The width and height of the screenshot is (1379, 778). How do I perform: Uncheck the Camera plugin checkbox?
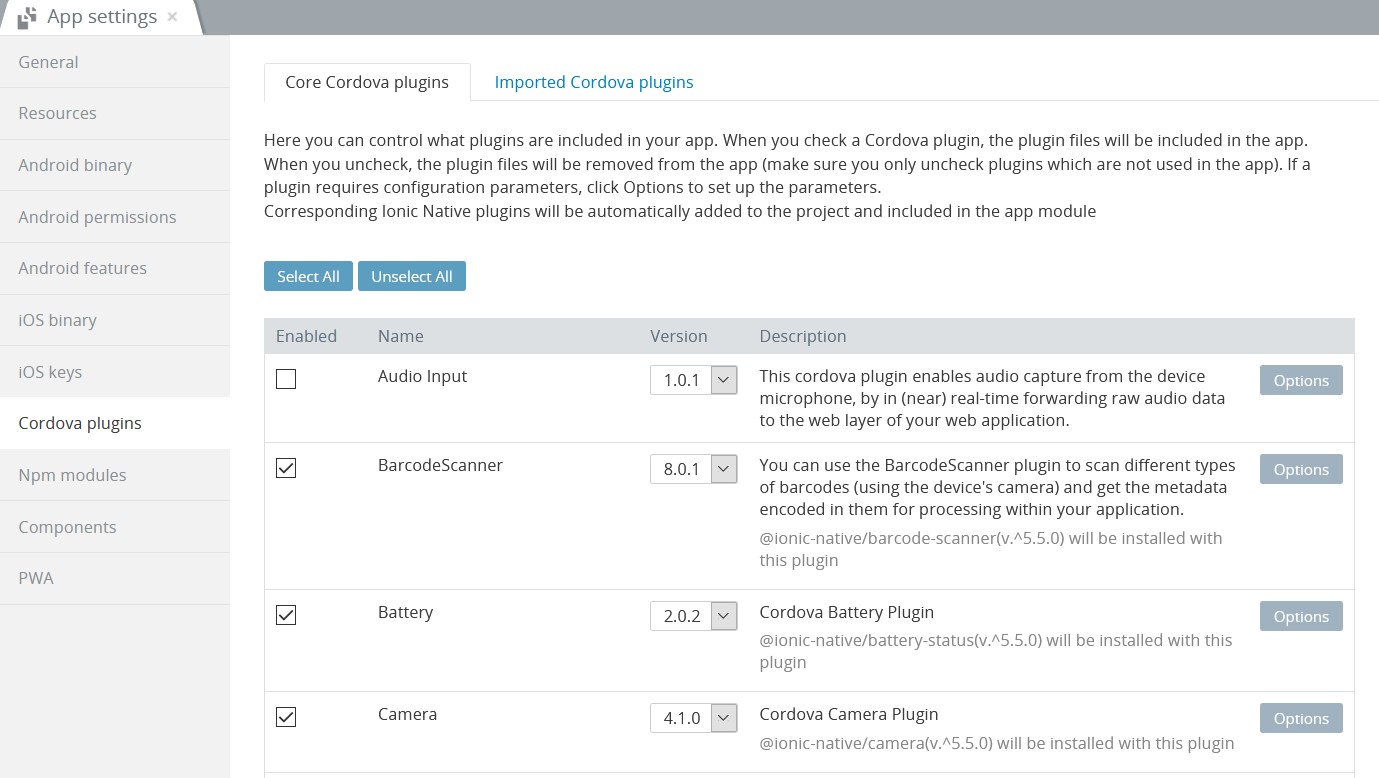[286, 717]
